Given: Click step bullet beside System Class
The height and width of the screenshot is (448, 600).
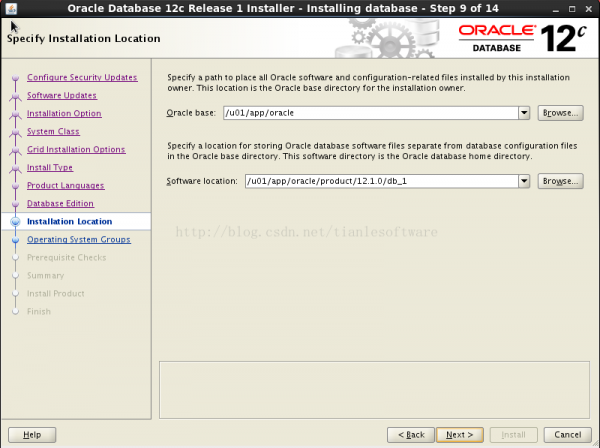Looking at the screenshot, I should pyautogui.click(x=15, y=132).
